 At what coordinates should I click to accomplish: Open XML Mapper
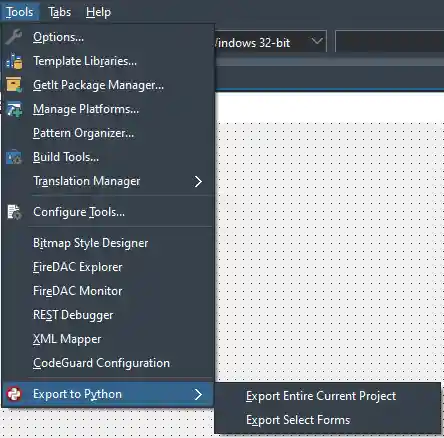point(107,339)
